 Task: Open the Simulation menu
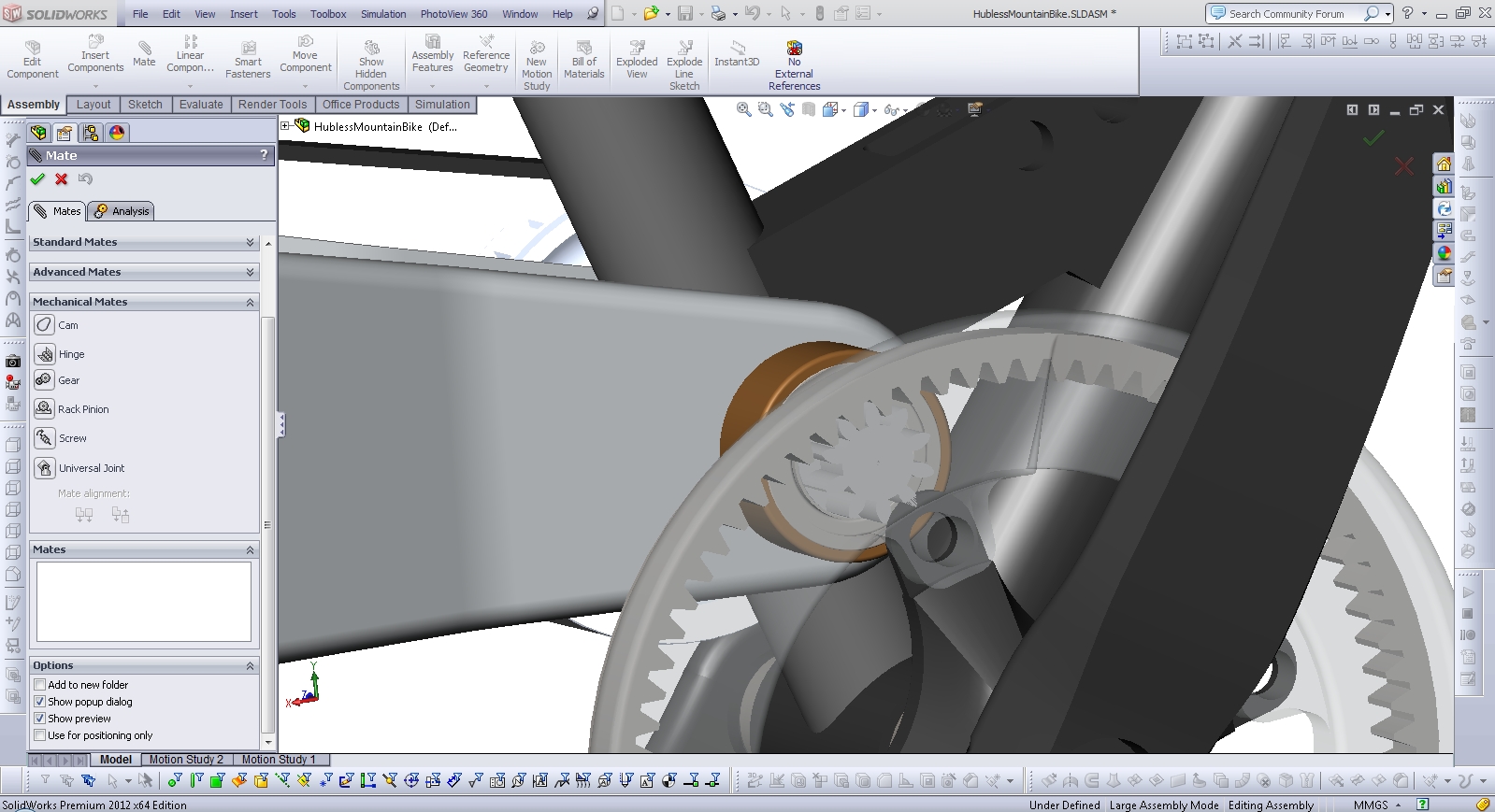pos(383,14)
